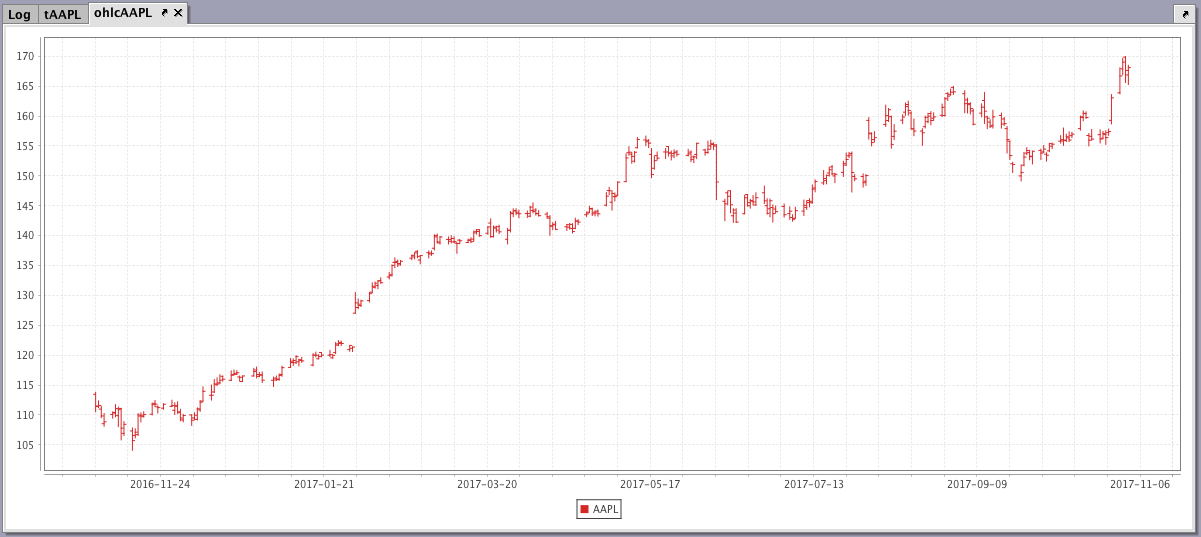
Task: Toggle the AAPL series via legend label
Action: tap(605, 510)
